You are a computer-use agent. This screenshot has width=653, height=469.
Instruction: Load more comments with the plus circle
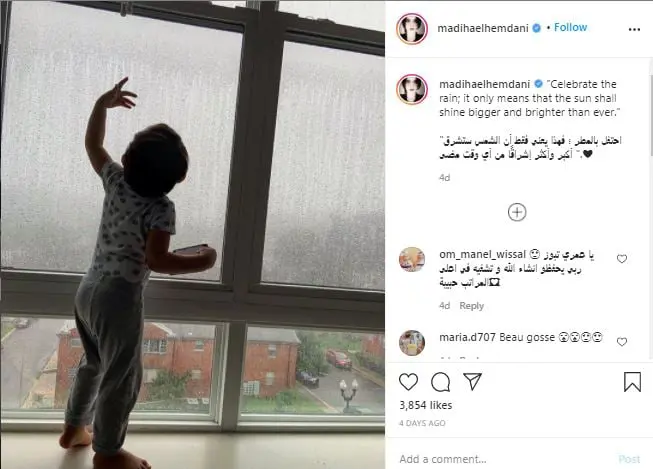click(517, 212)
